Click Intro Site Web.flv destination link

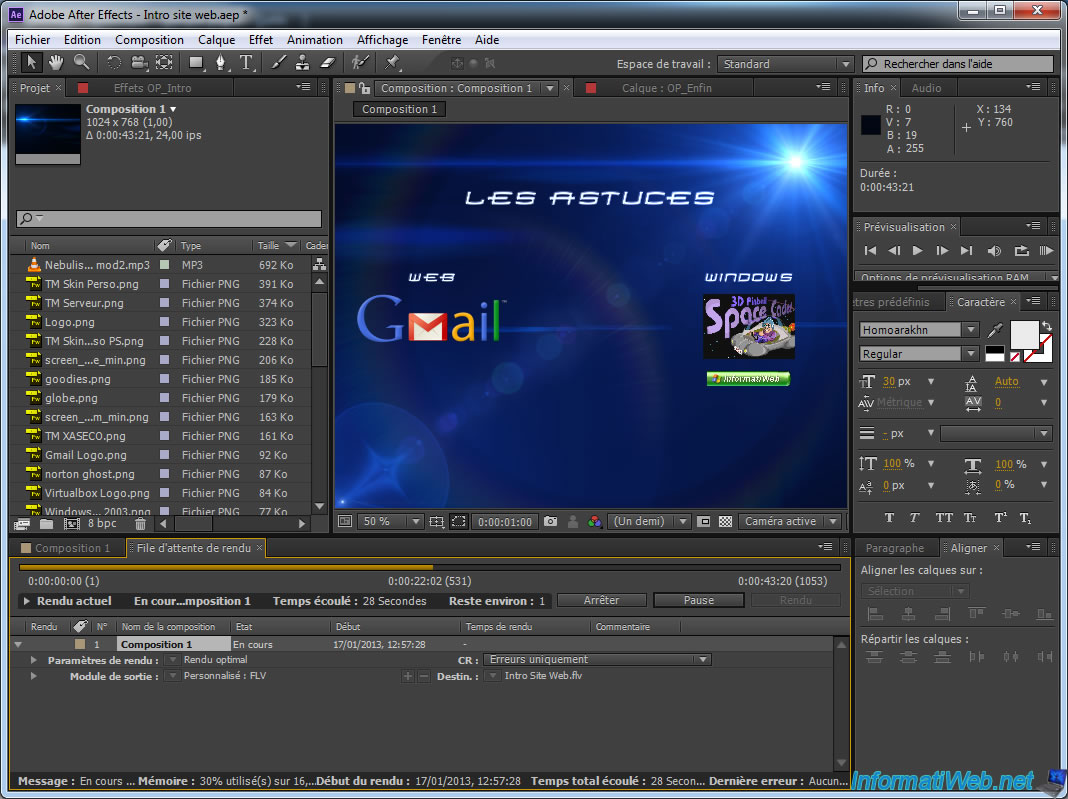543,676
